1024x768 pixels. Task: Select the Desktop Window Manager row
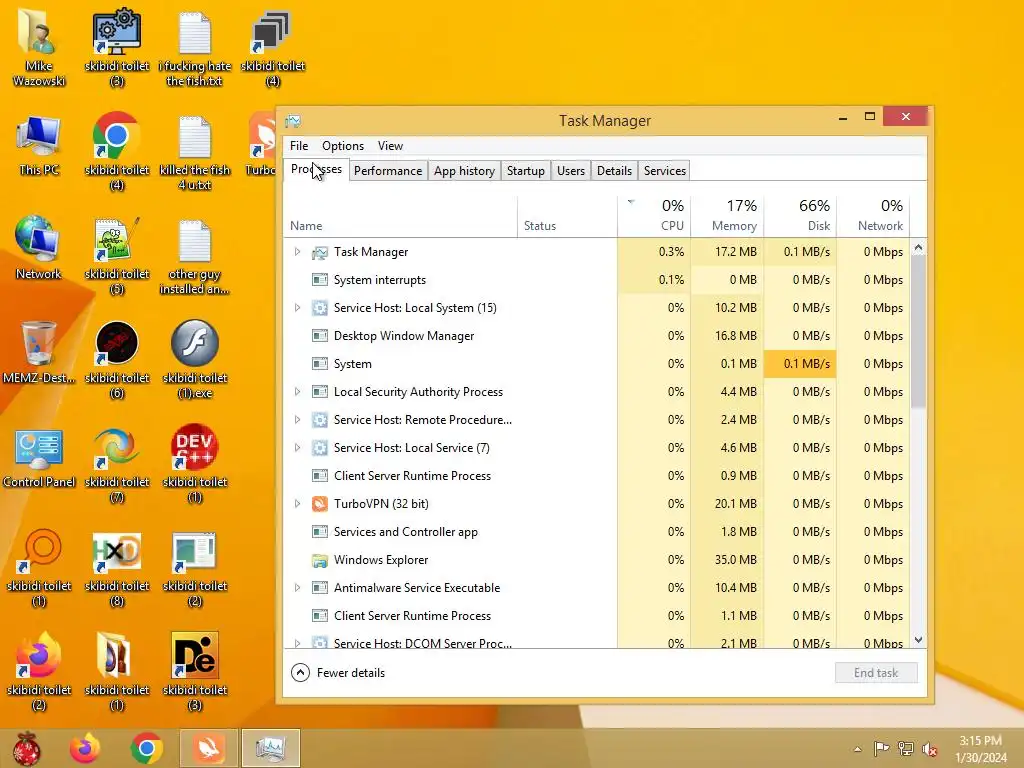597,336
